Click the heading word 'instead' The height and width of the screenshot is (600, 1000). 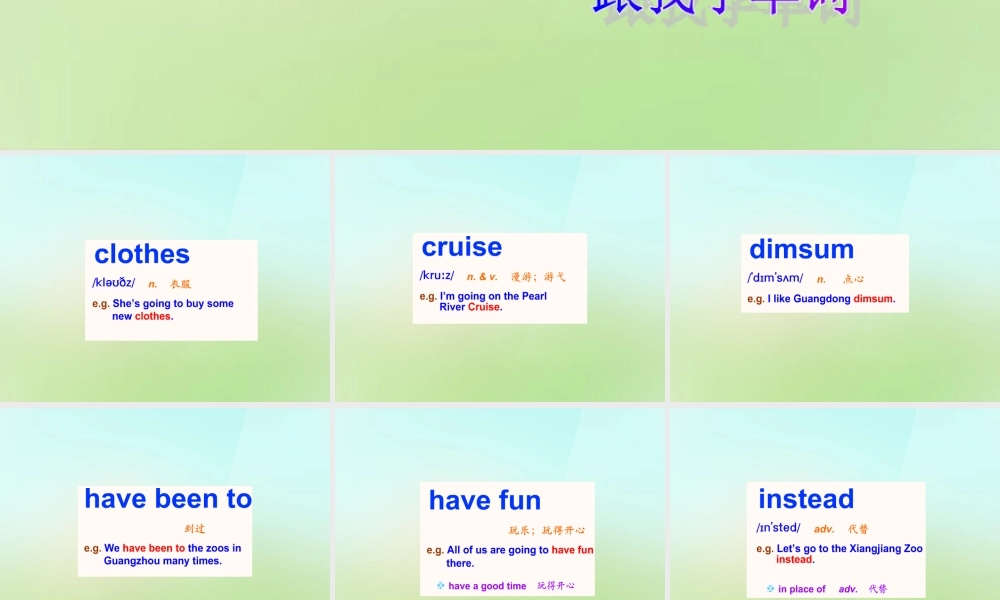pos(806,499)
